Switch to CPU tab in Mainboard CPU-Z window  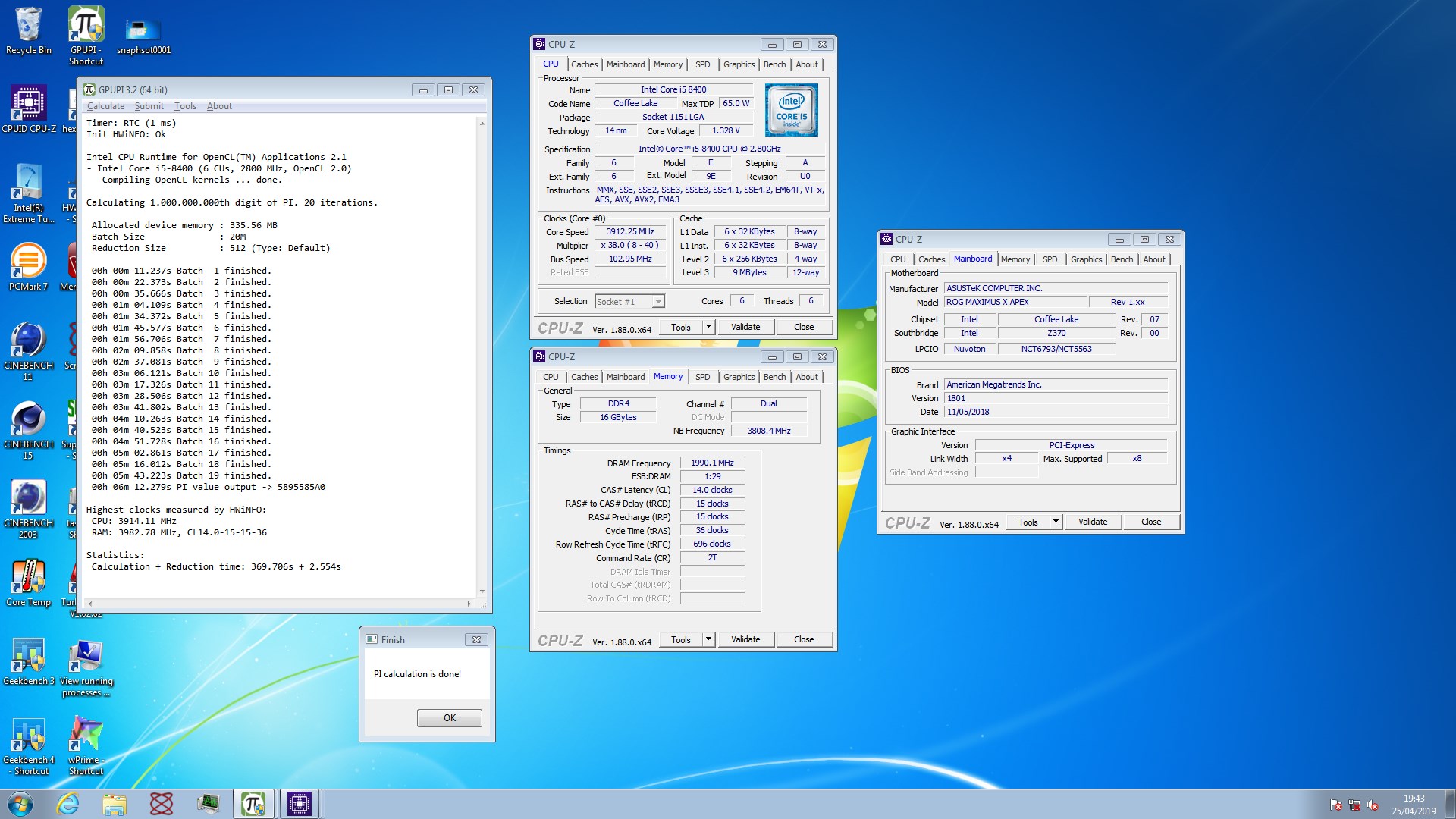click(x=898, y=259)
